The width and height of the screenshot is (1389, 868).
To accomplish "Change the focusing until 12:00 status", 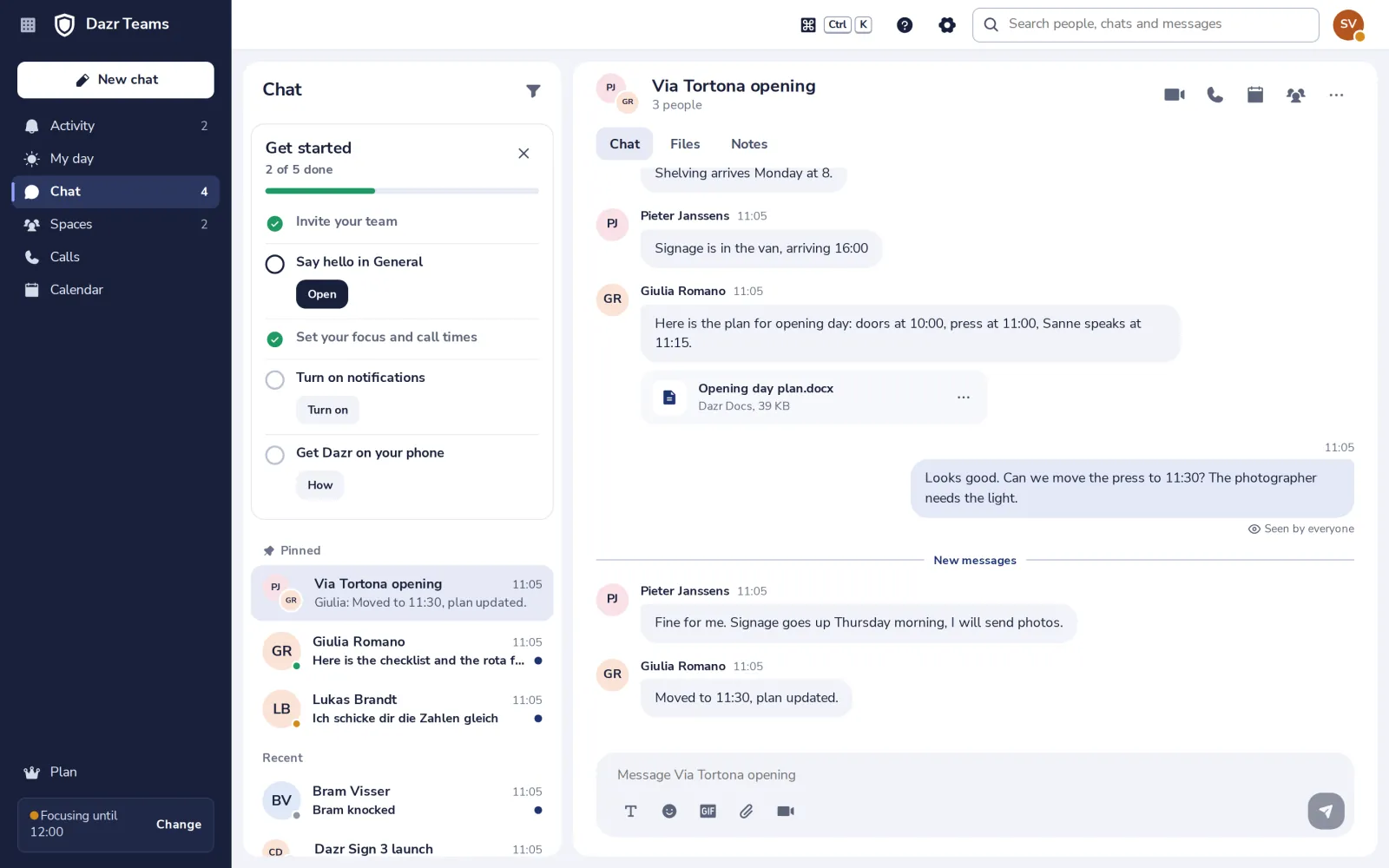I will (179, 825).
